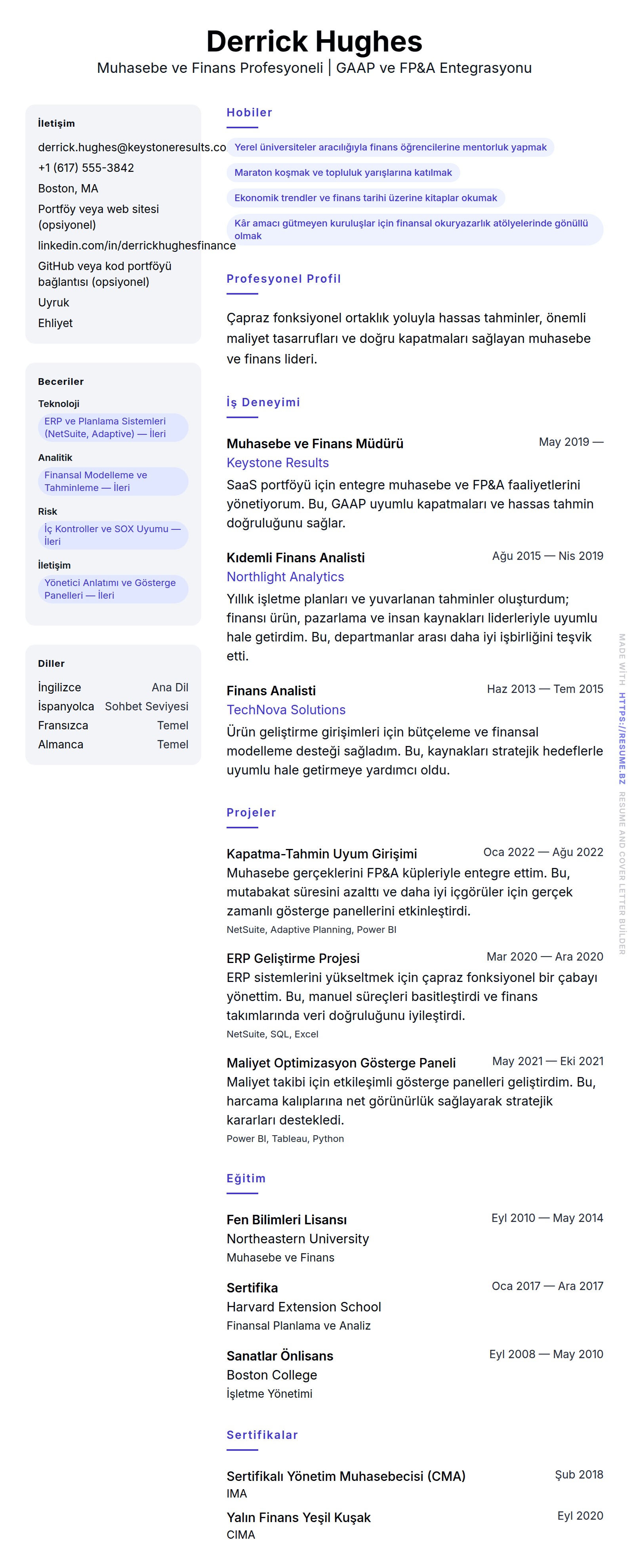Click the Finansal Modelleme ve Tahminleme tag
This screenshot has width=629, height=1568.
click(112, 481)
